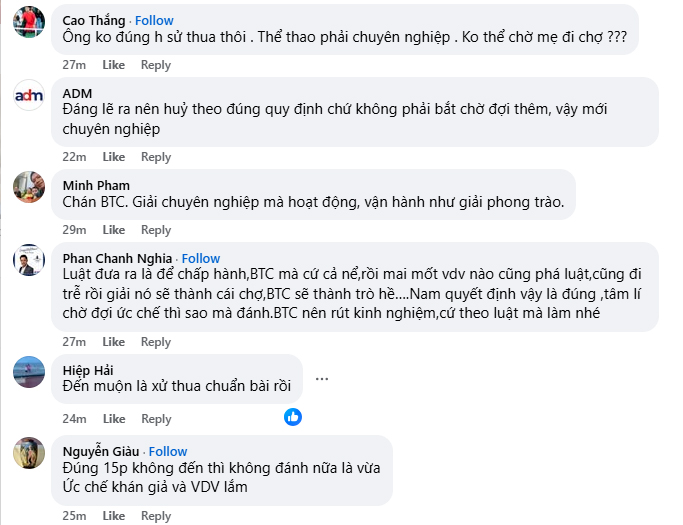Reply to Nguyễn Giàu's comment
The height and width of the screenshot is (525, 683).
click(x=156, y=516)
